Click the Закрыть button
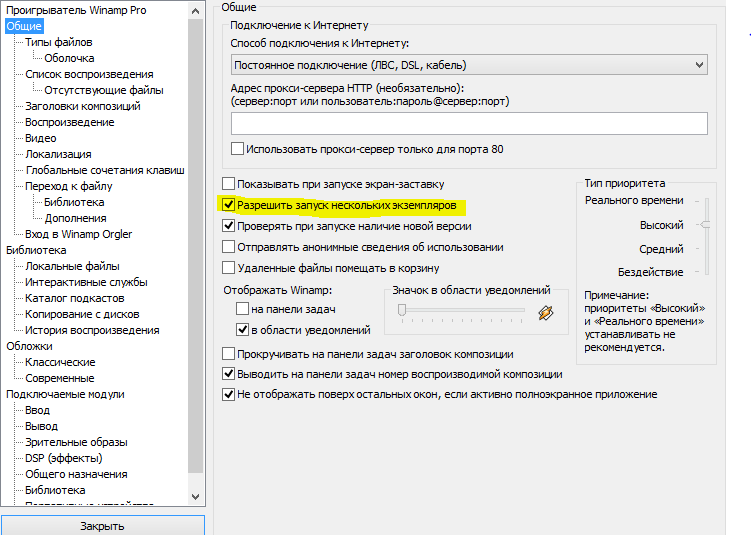751x535 pixels. coord(102,525)
